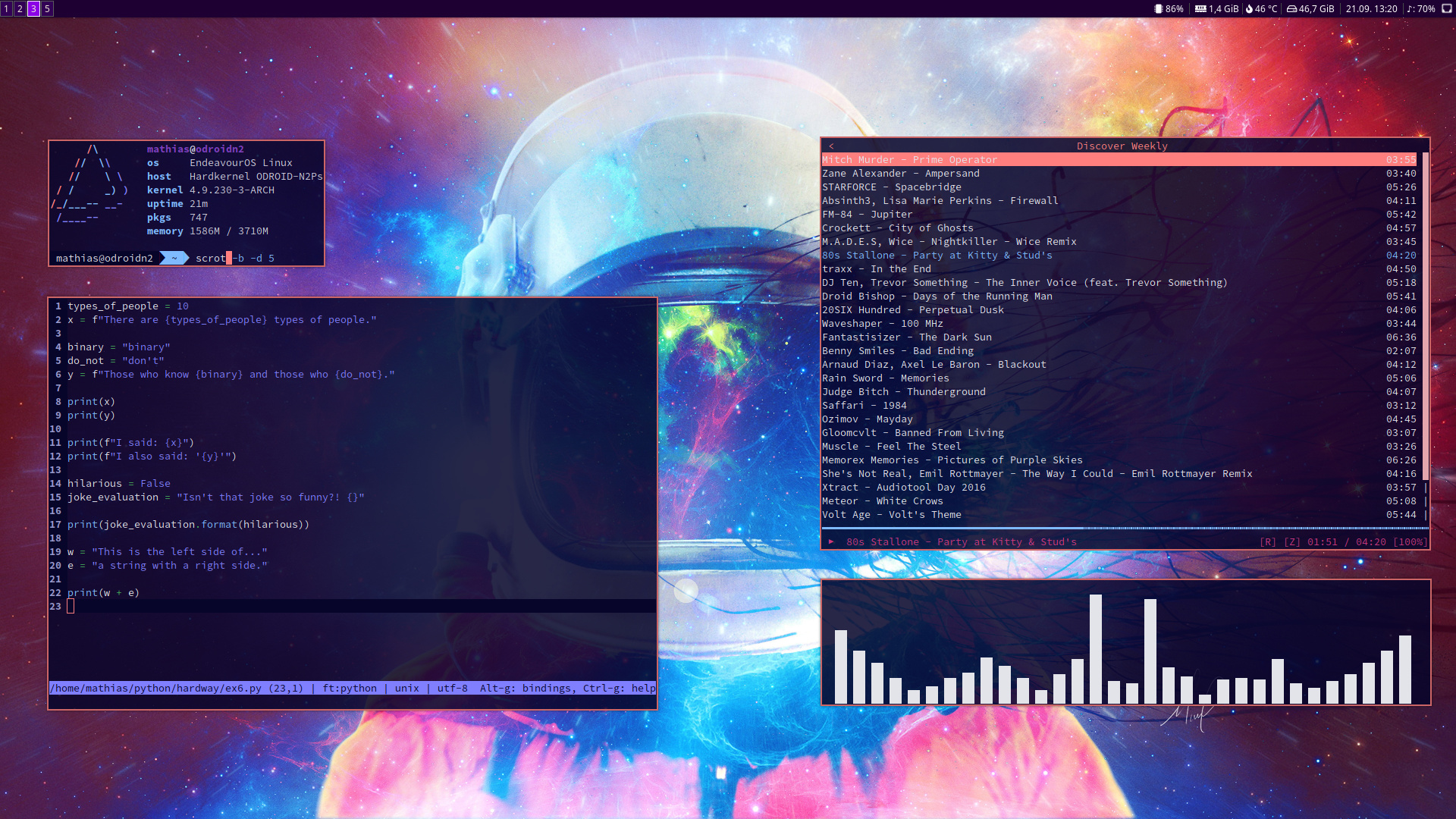Click the date and time display

point(1371,9)
